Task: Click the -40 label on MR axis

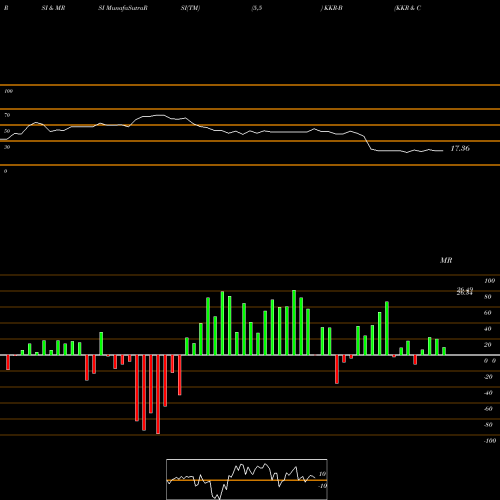Action: pos(488,393)
